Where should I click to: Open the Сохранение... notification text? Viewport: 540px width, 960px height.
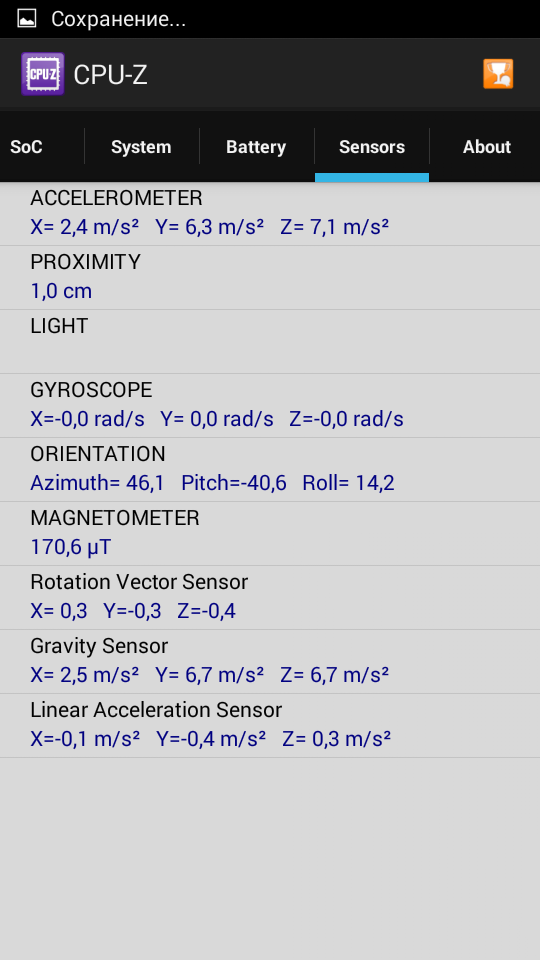coord(118,19)
